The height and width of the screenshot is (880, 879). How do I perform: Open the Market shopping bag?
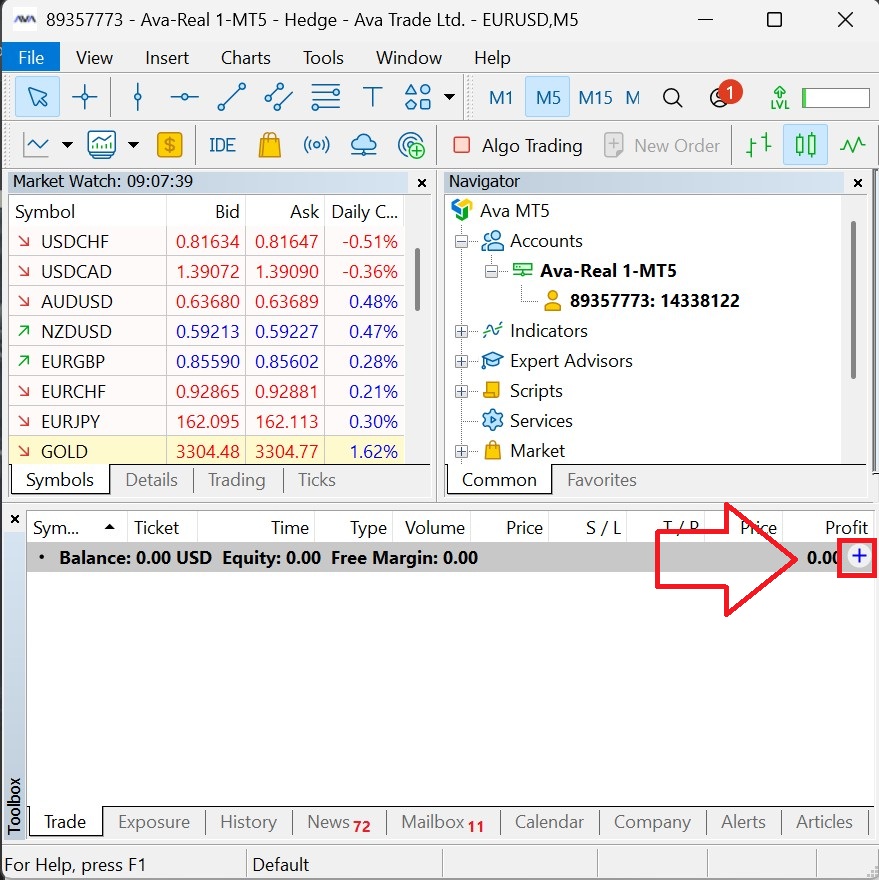click(x=269, y=145)
